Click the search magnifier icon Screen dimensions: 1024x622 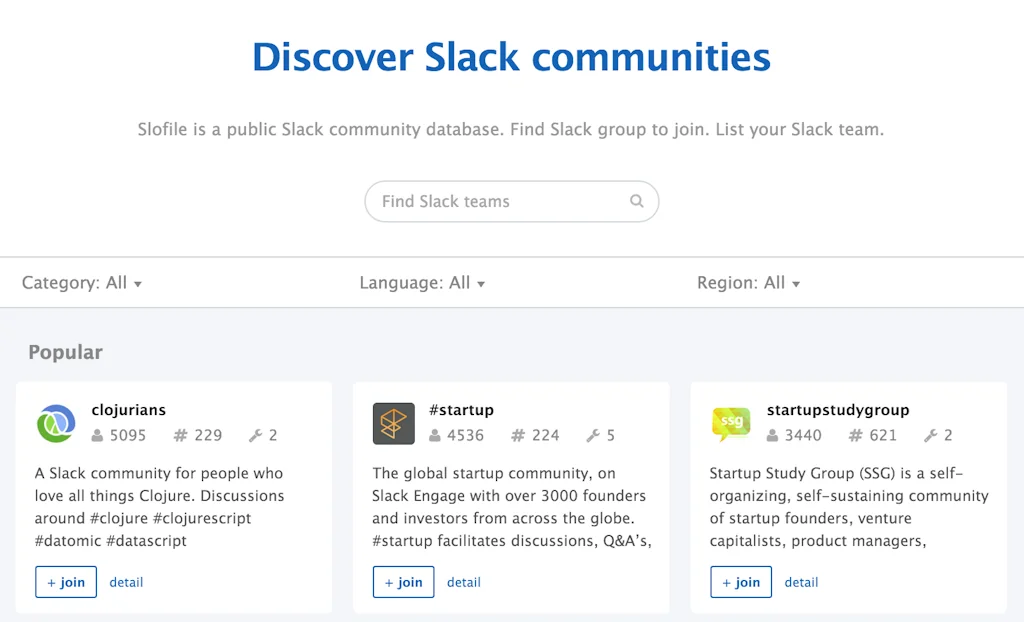tap(637, 201)
